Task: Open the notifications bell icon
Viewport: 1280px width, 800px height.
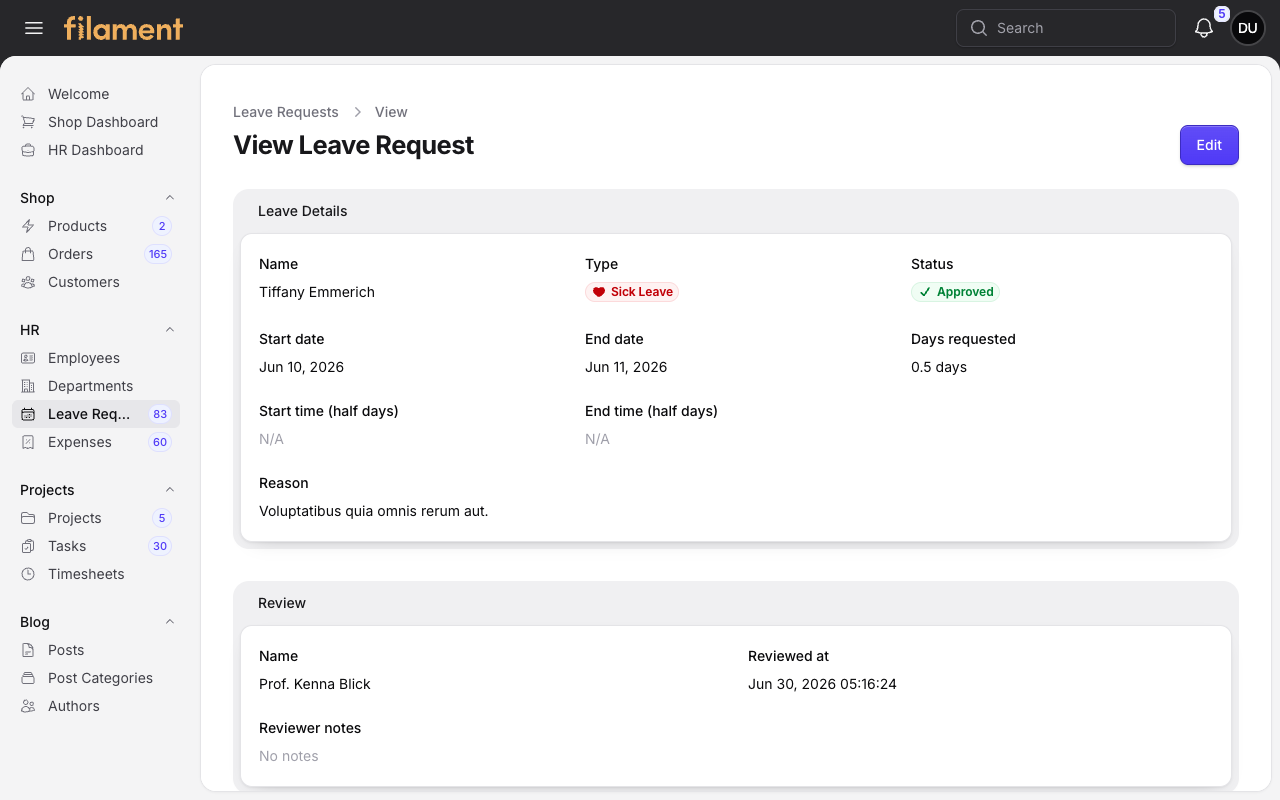Action: [1204, 28]
